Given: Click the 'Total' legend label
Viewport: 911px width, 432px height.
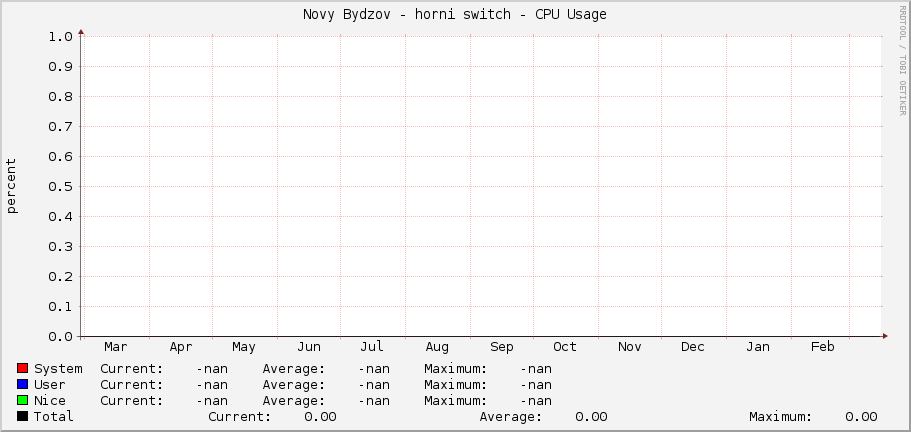Looking at the screenshot, I should (x=53, y=416).
